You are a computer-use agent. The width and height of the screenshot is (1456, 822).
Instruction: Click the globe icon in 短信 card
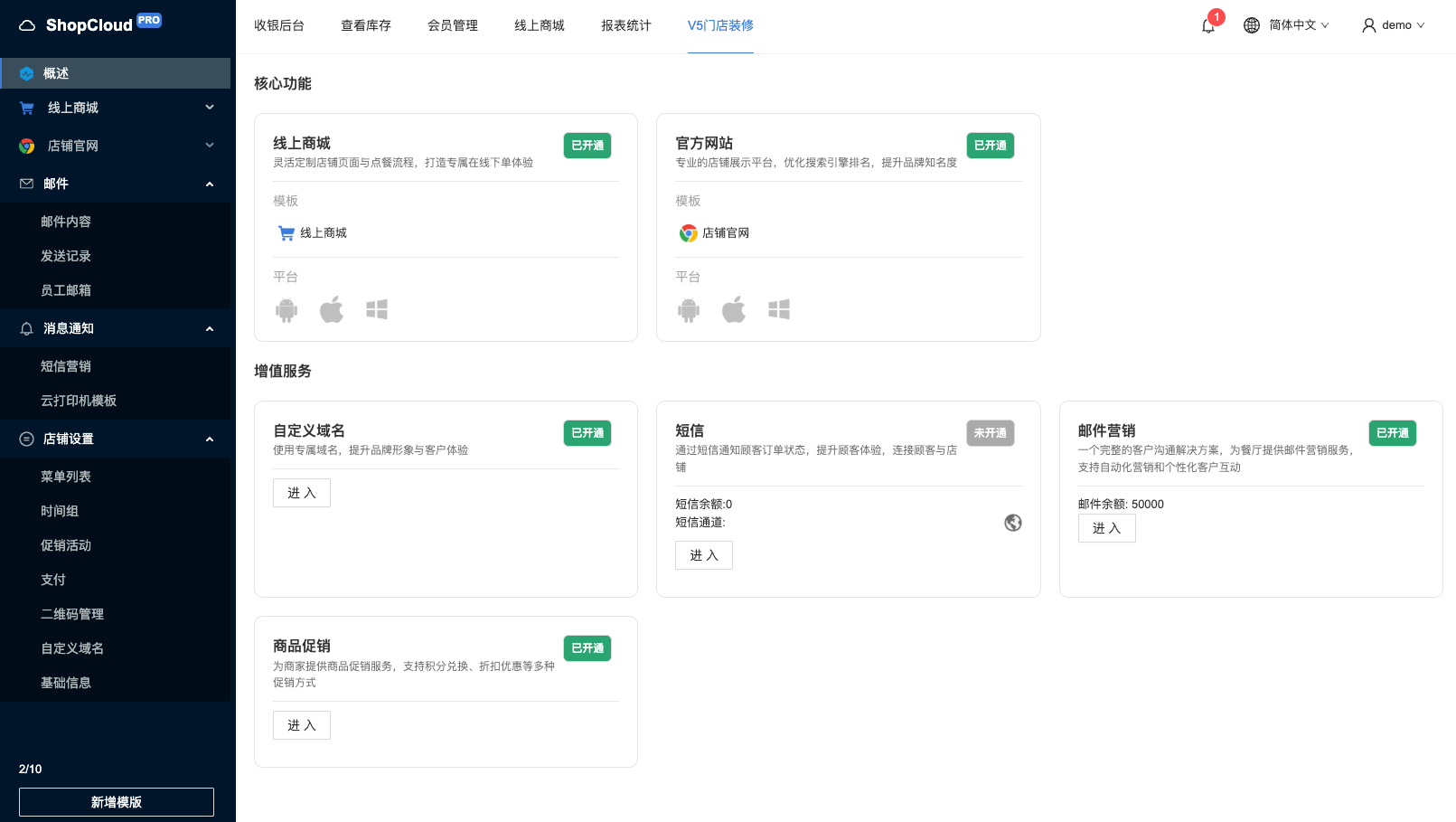pyautogui.click(x=1013, y=523)
